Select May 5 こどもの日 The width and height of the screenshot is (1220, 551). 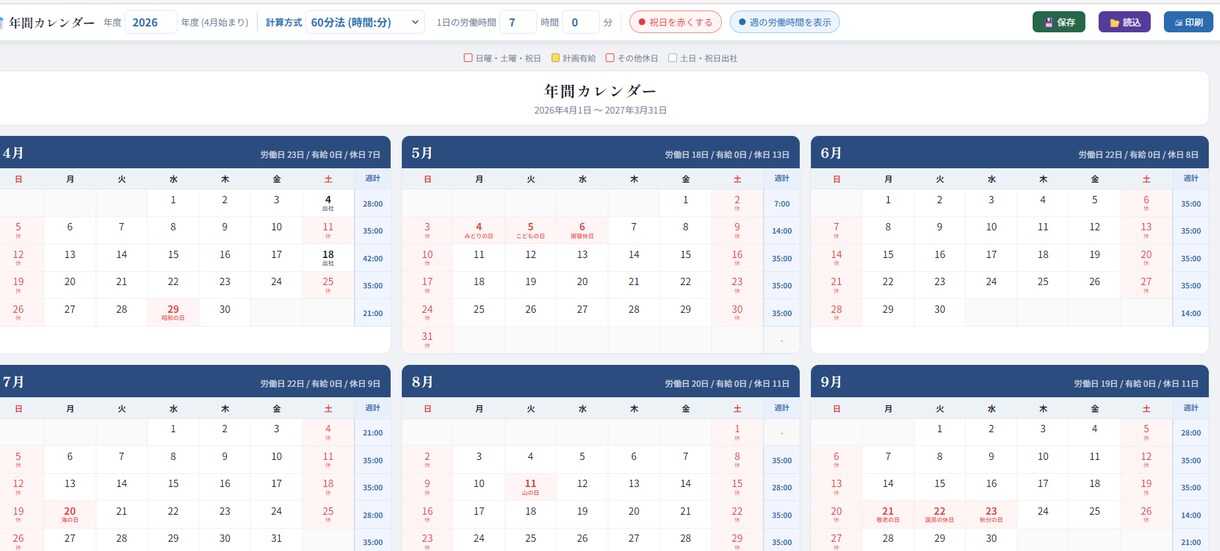(x=531, y=230)
